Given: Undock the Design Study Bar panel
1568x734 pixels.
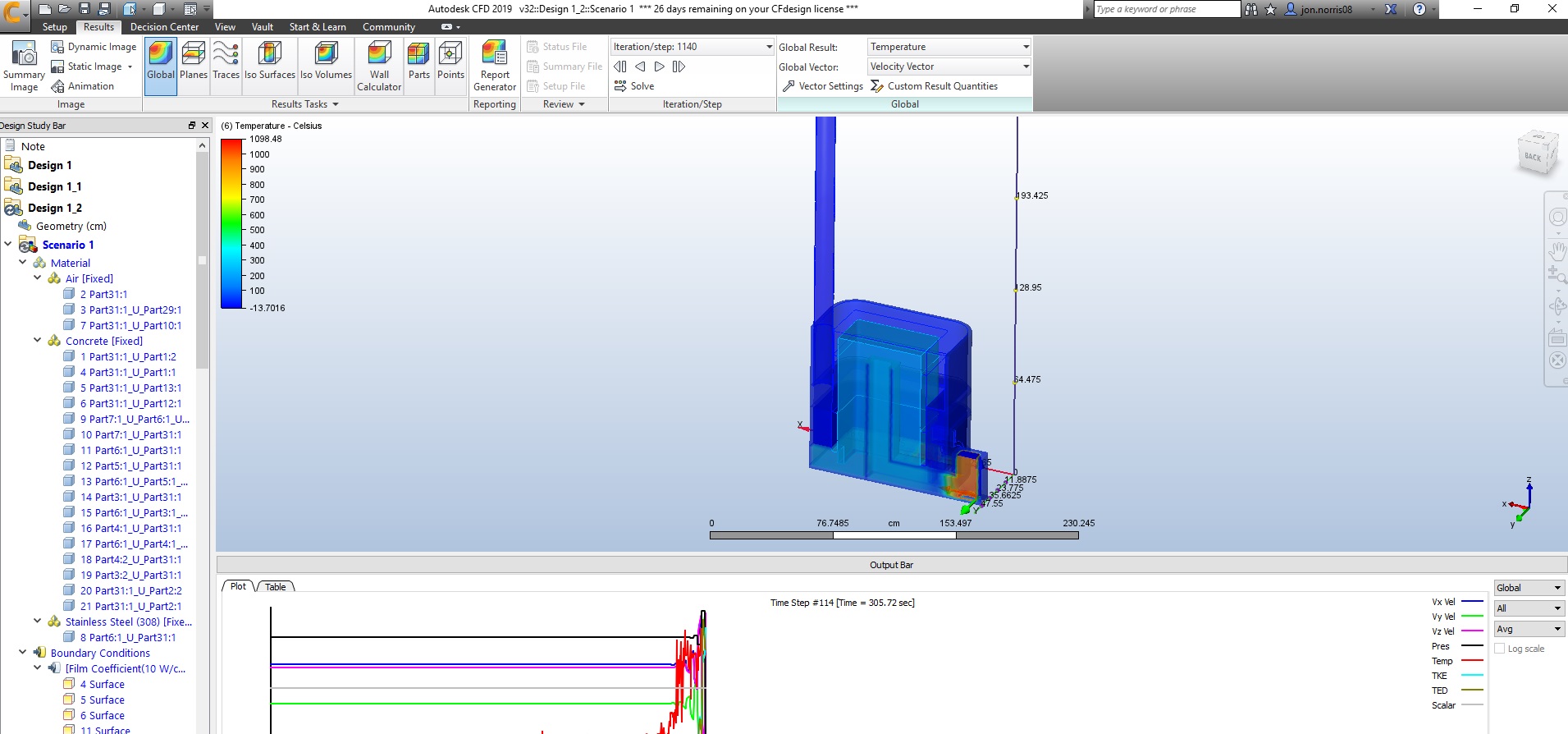Looking at the screenshot, I should pos(192,126).
